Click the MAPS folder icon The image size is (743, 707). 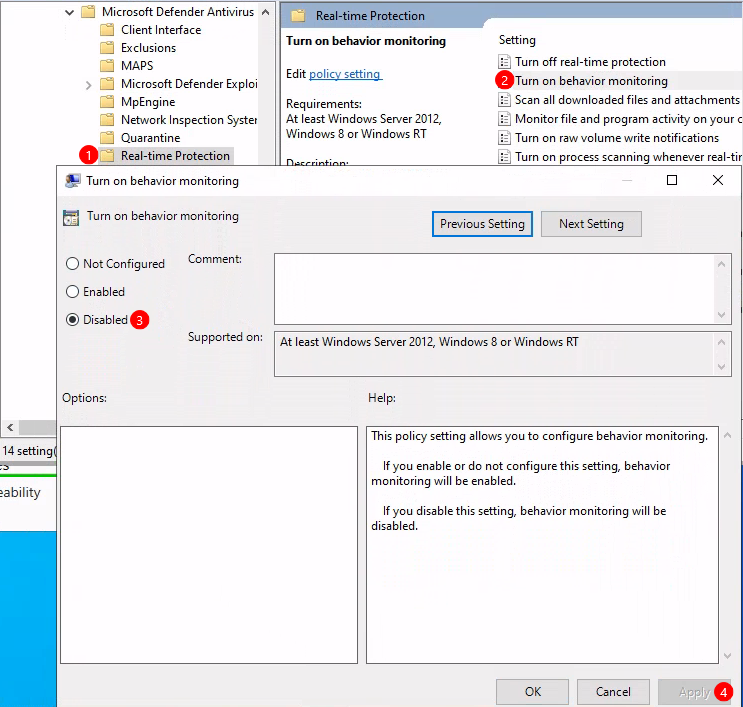tap(107, 65)
